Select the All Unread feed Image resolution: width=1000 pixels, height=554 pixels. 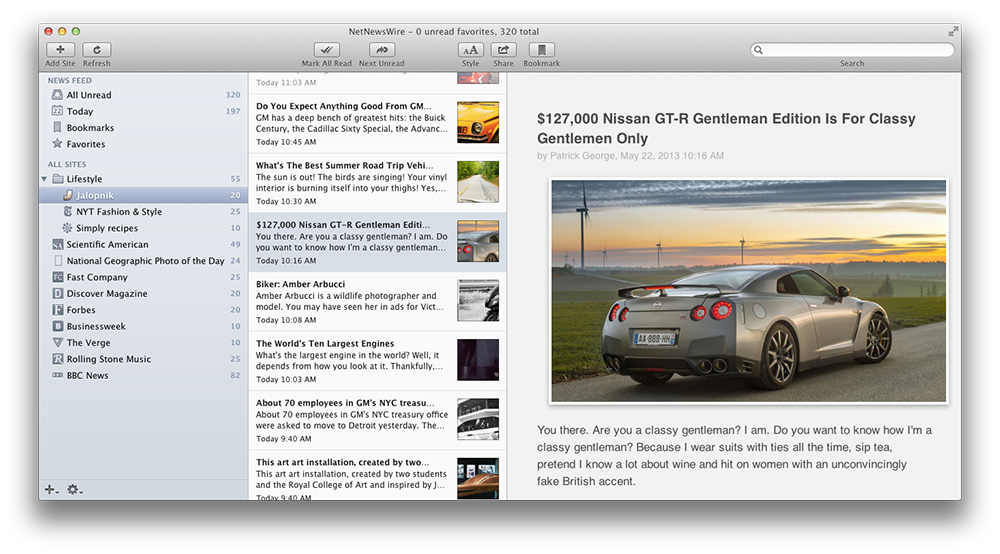pos(89,95)
